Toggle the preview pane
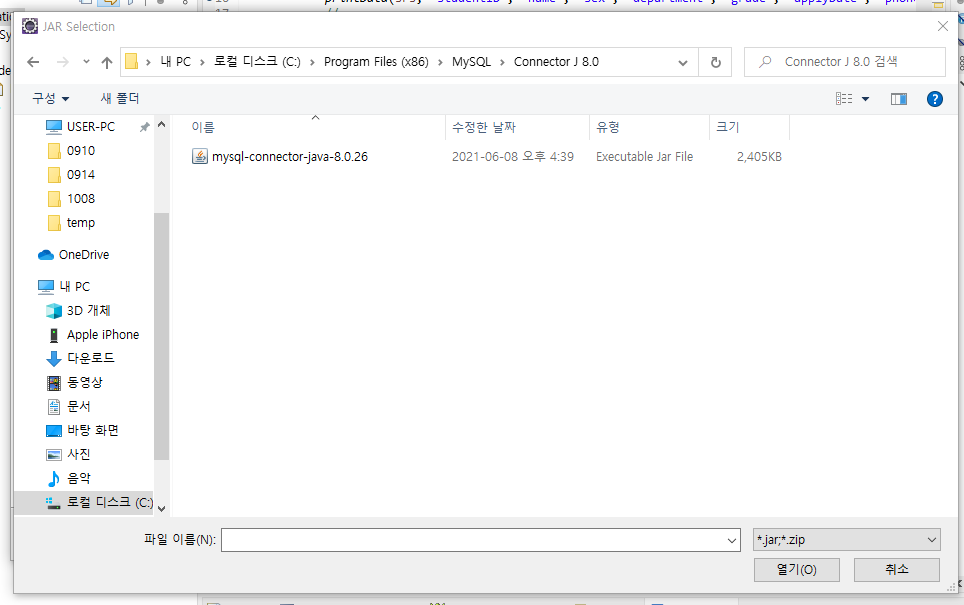 [x=899, y=99]
